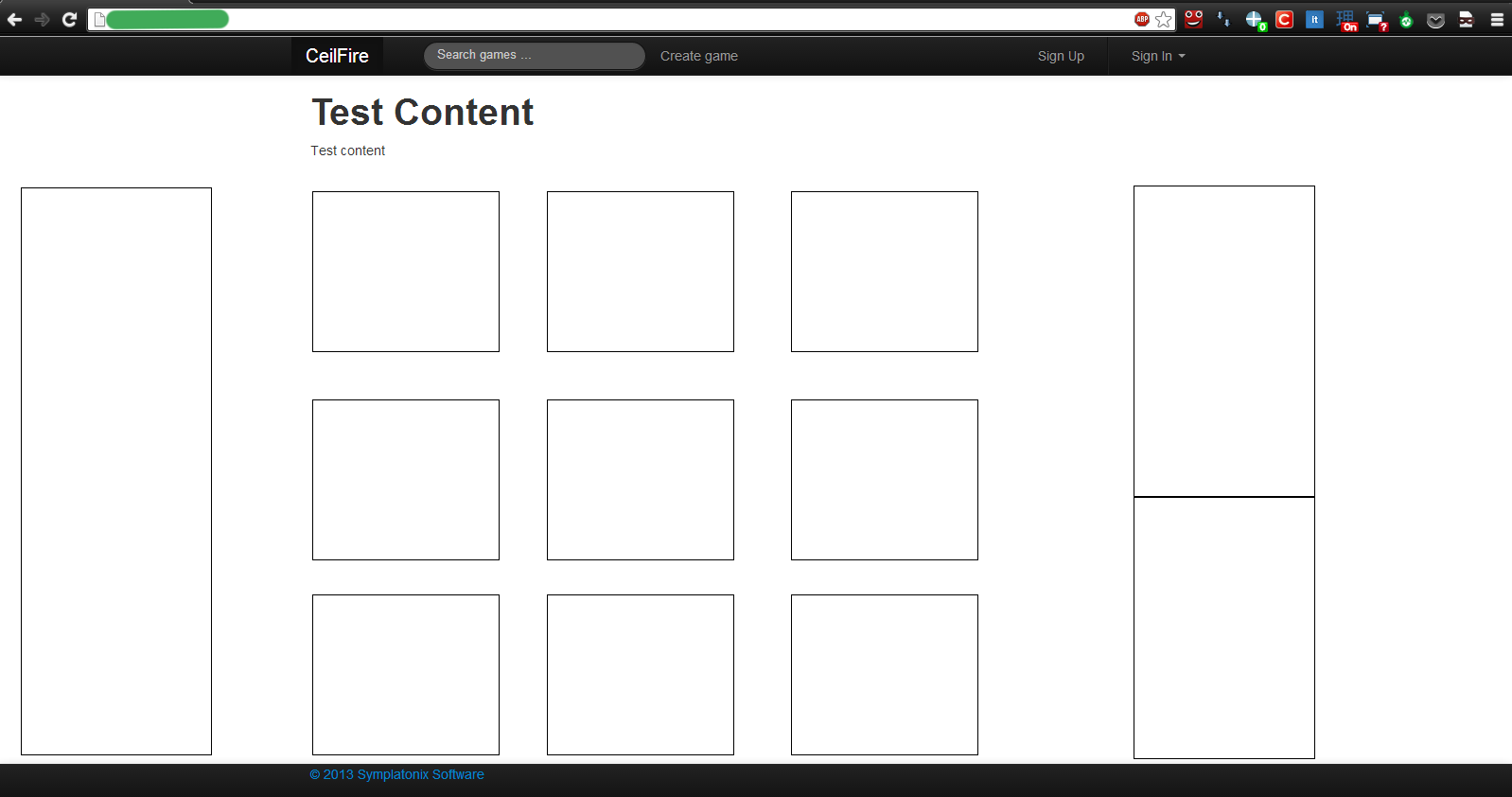Click the browser address bar

tap(662, 19)
